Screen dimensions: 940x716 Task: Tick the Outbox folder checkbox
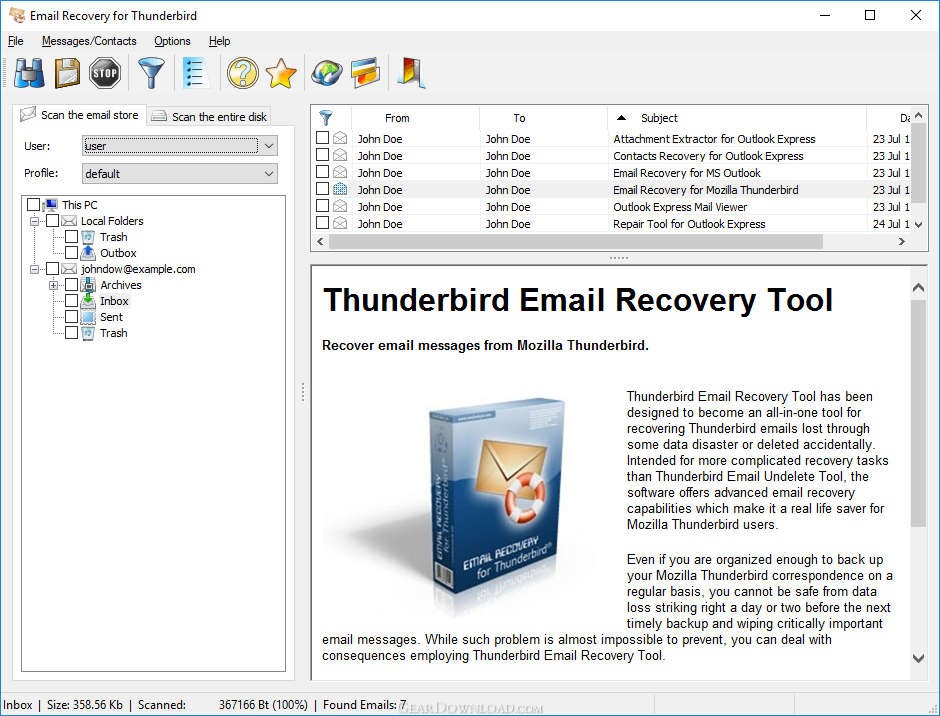(x=71, y=252)
